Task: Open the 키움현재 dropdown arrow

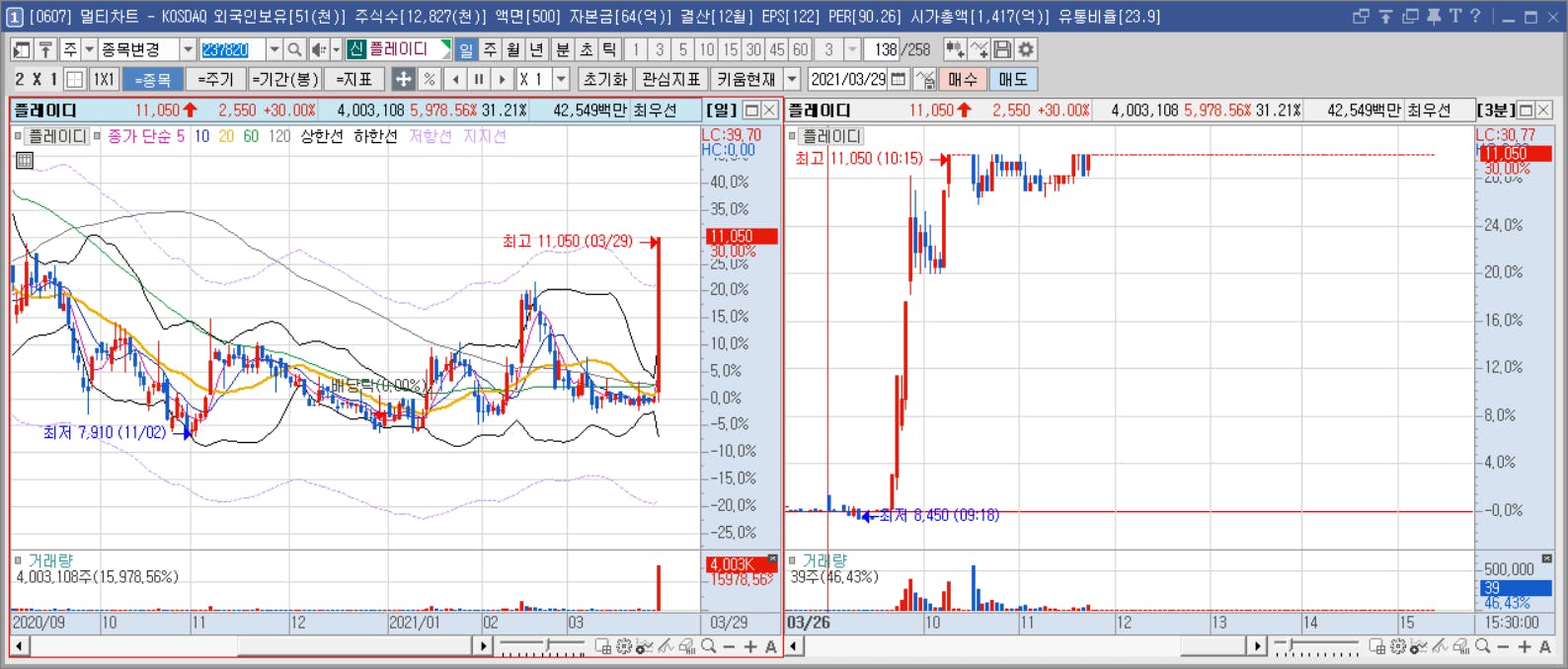Action: tap(792, 79)
